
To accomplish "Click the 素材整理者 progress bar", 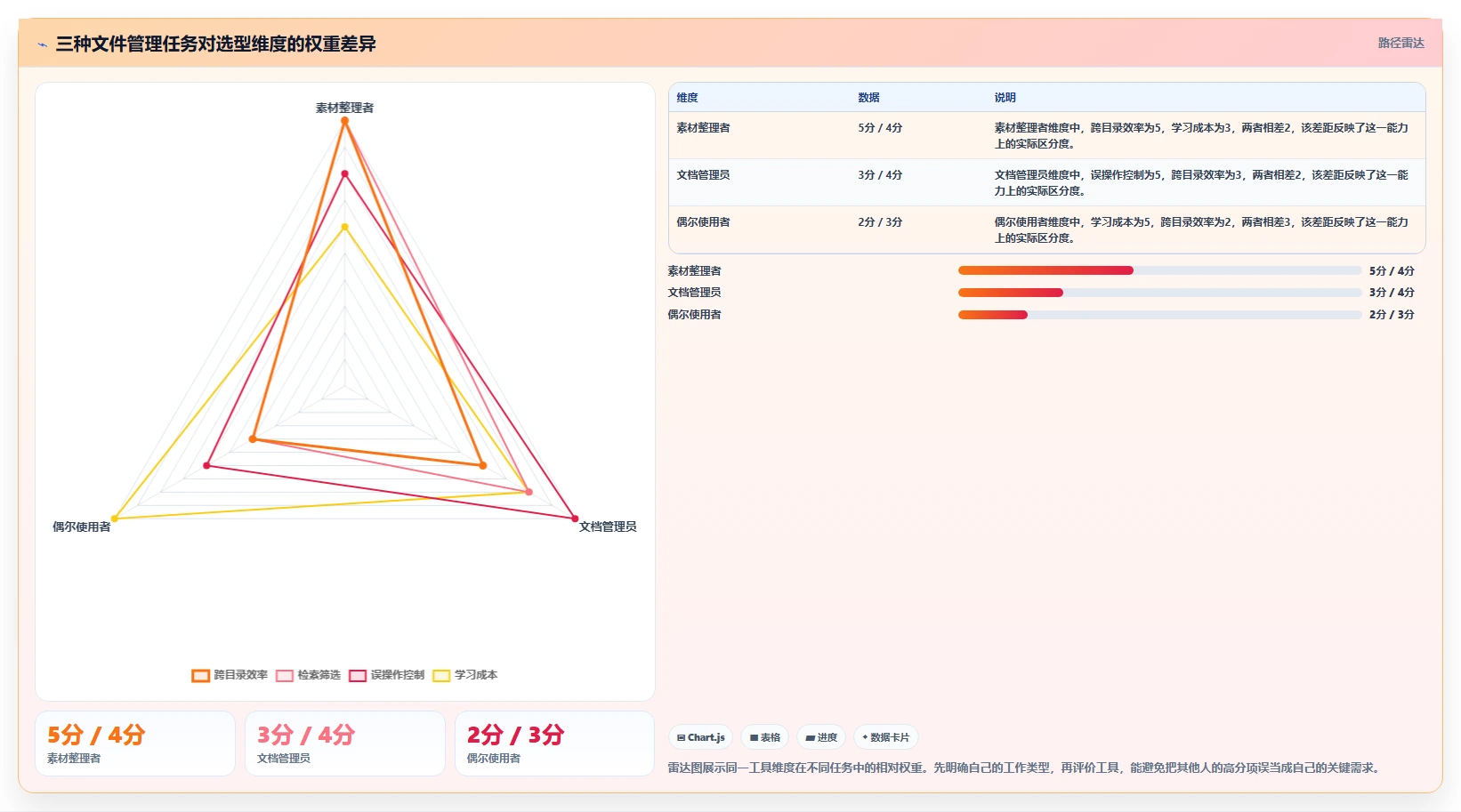I will pyautogui.click(x=1159, y=270).
